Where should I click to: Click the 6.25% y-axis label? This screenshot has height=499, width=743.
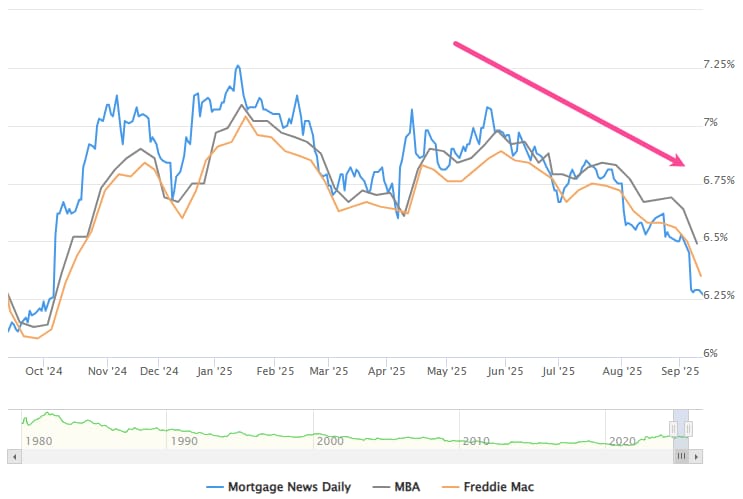719,295
